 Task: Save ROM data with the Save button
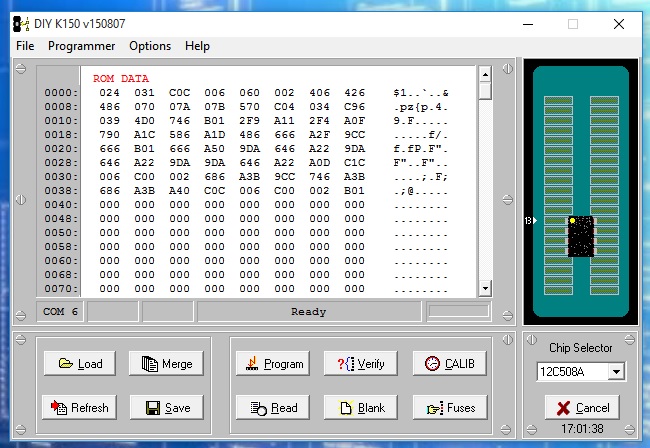click(167, 408)
